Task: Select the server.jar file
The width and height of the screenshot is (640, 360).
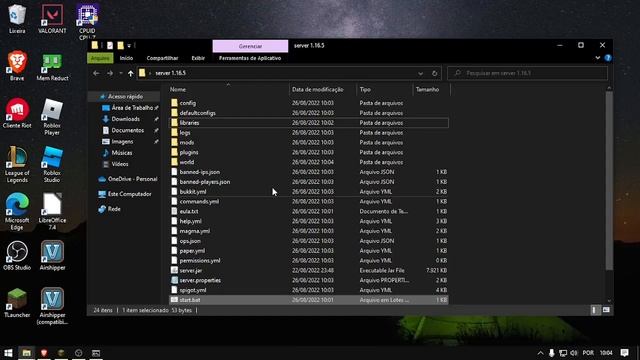Action: [309, 270]
